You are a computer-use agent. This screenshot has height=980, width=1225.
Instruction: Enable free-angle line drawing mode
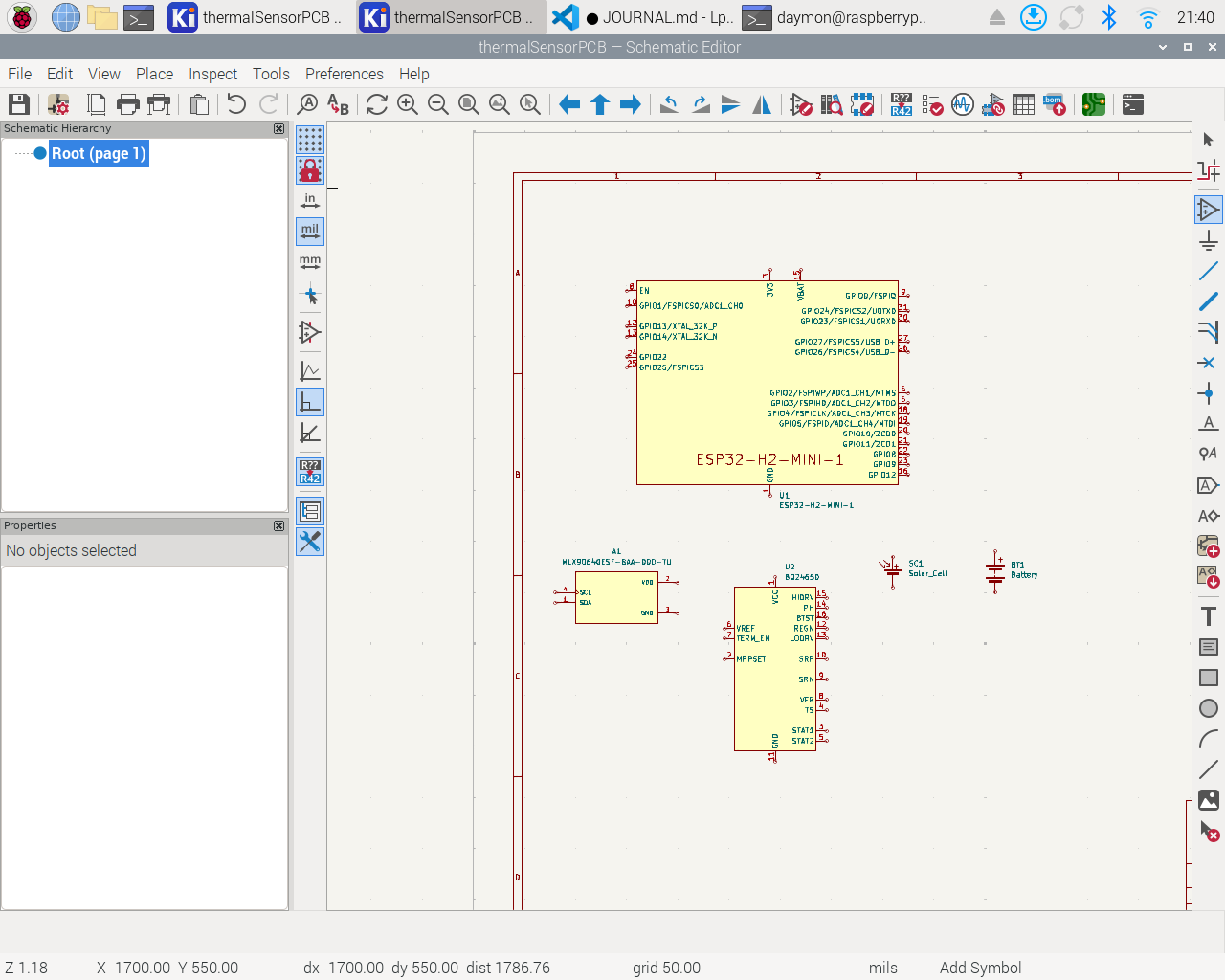point(310,371)
